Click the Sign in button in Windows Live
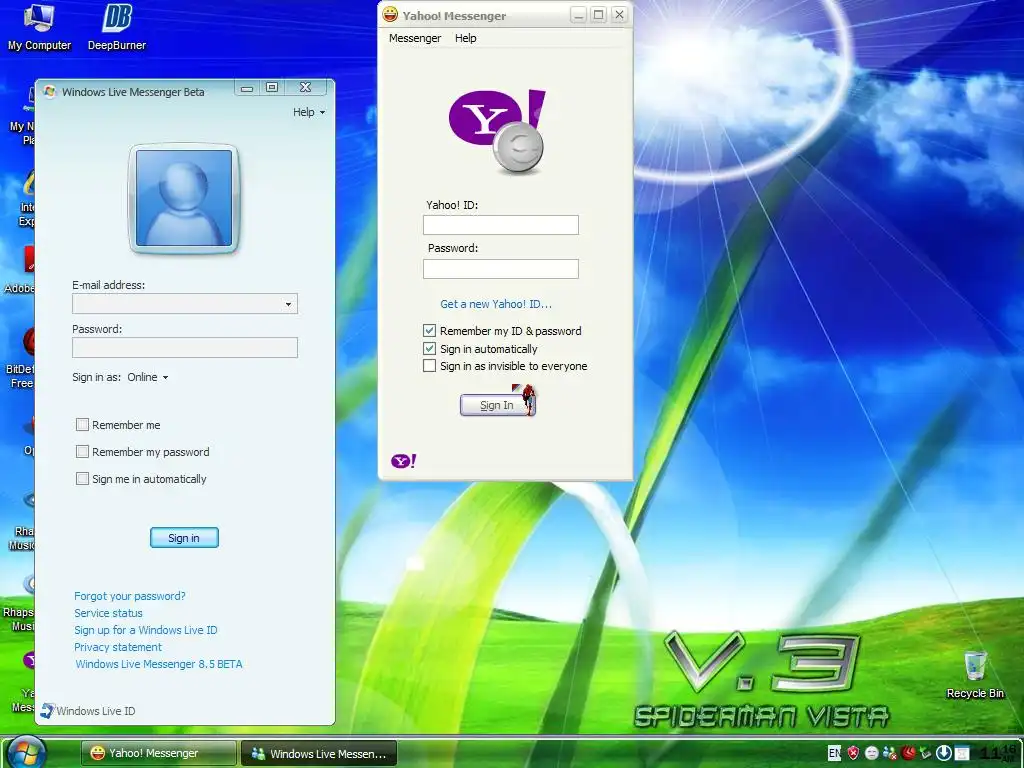 (x=184, y=537)
